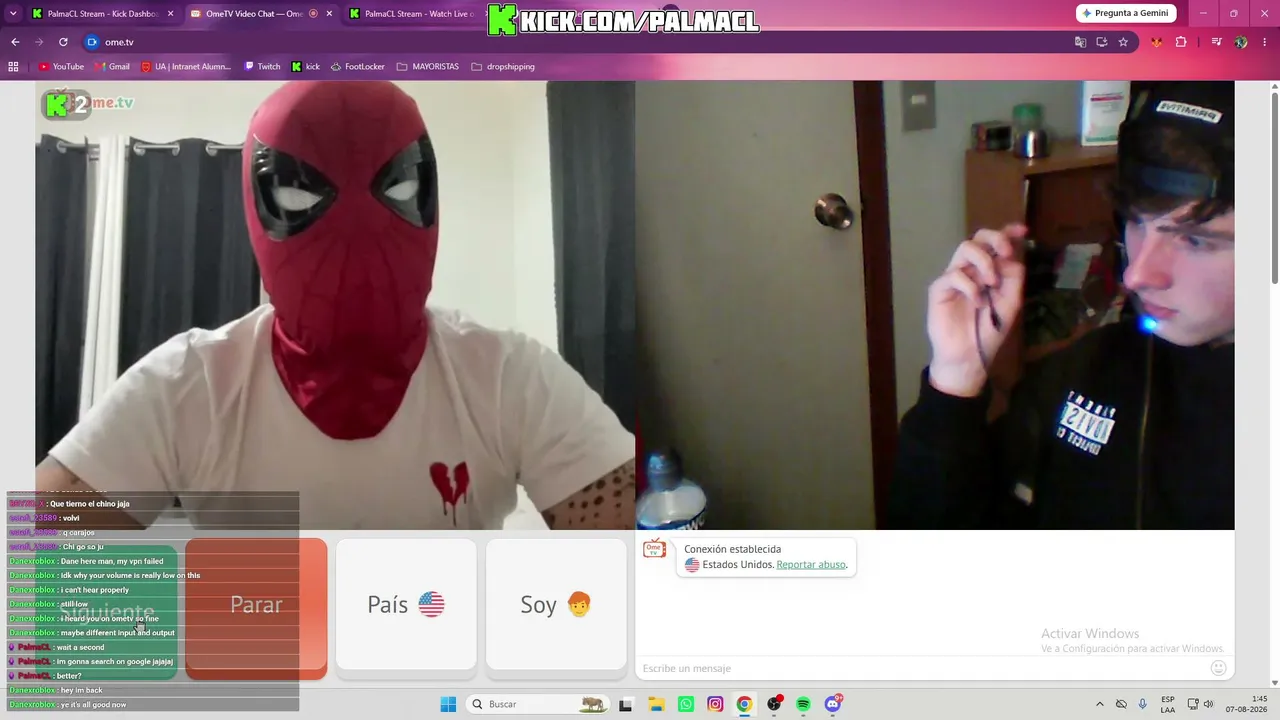
Task: Open the YouTube bookmark
Action: (61, 67)
